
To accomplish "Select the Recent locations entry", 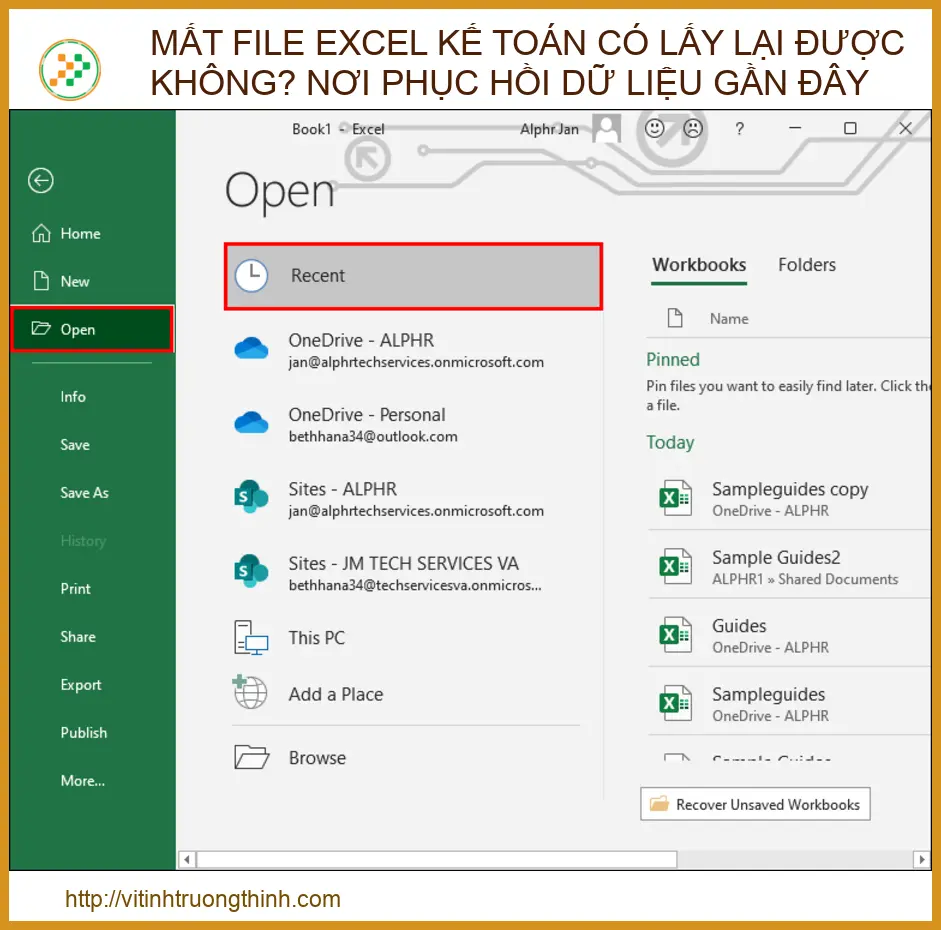I will click(413, 276).
